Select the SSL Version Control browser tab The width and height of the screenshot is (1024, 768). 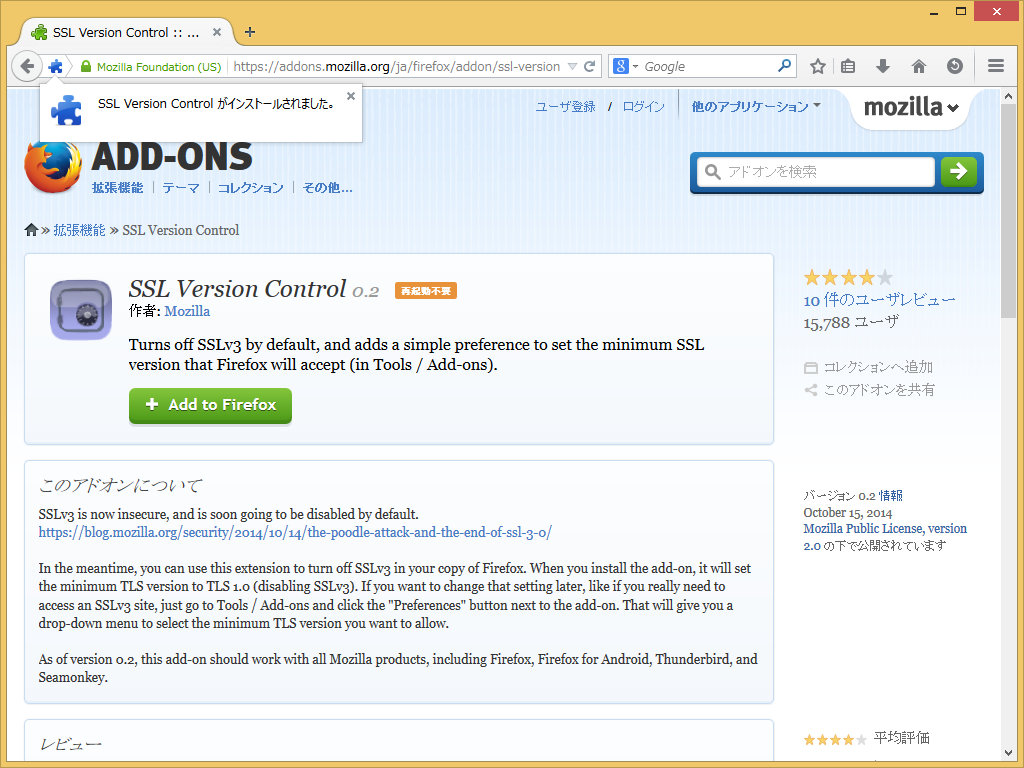coord(120,31)
